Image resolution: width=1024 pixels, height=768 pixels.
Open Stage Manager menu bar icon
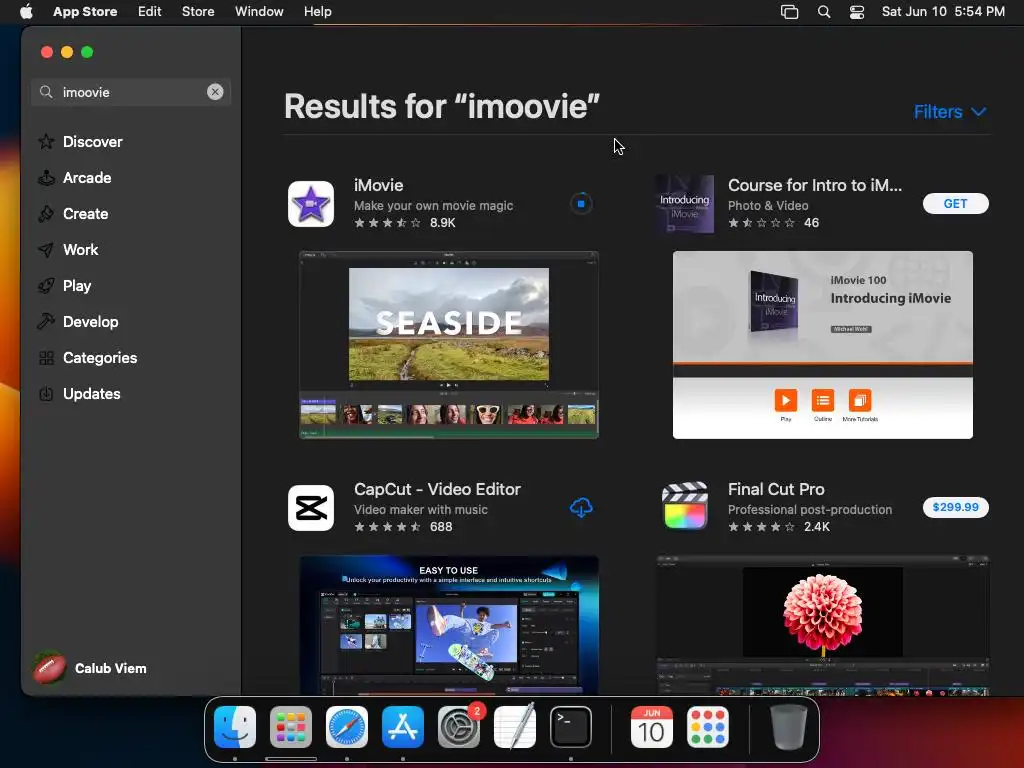pos(790,12)
